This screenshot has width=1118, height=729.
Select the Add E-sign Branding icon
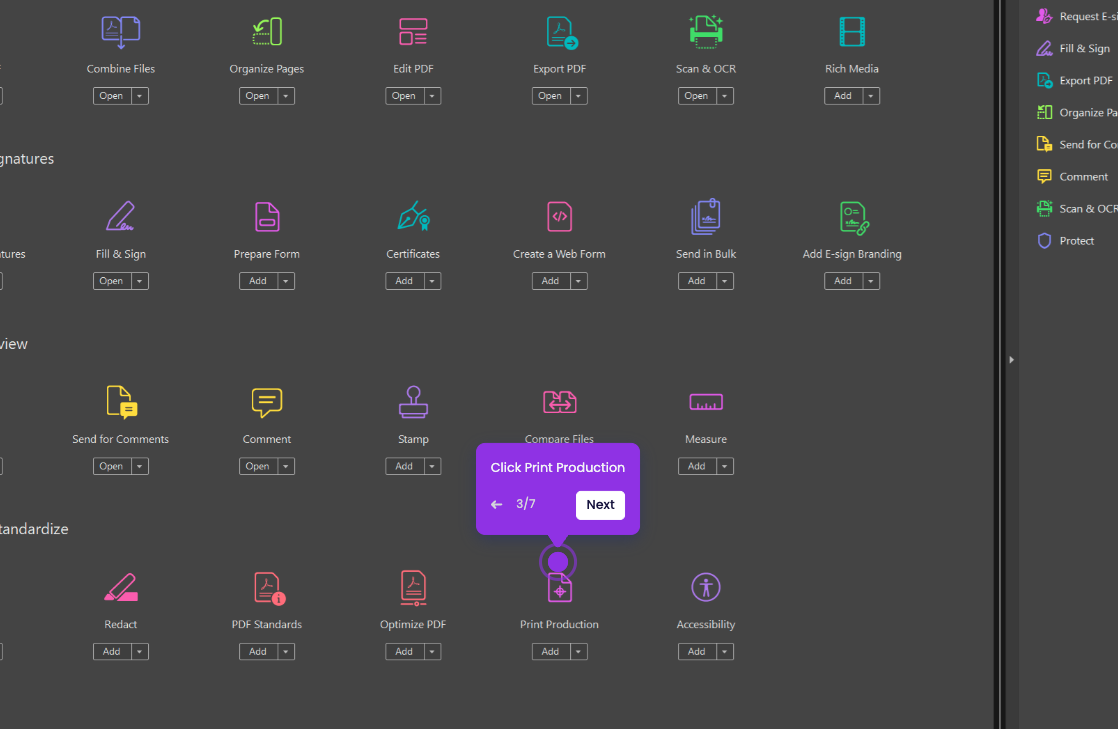tap(853, 218)
